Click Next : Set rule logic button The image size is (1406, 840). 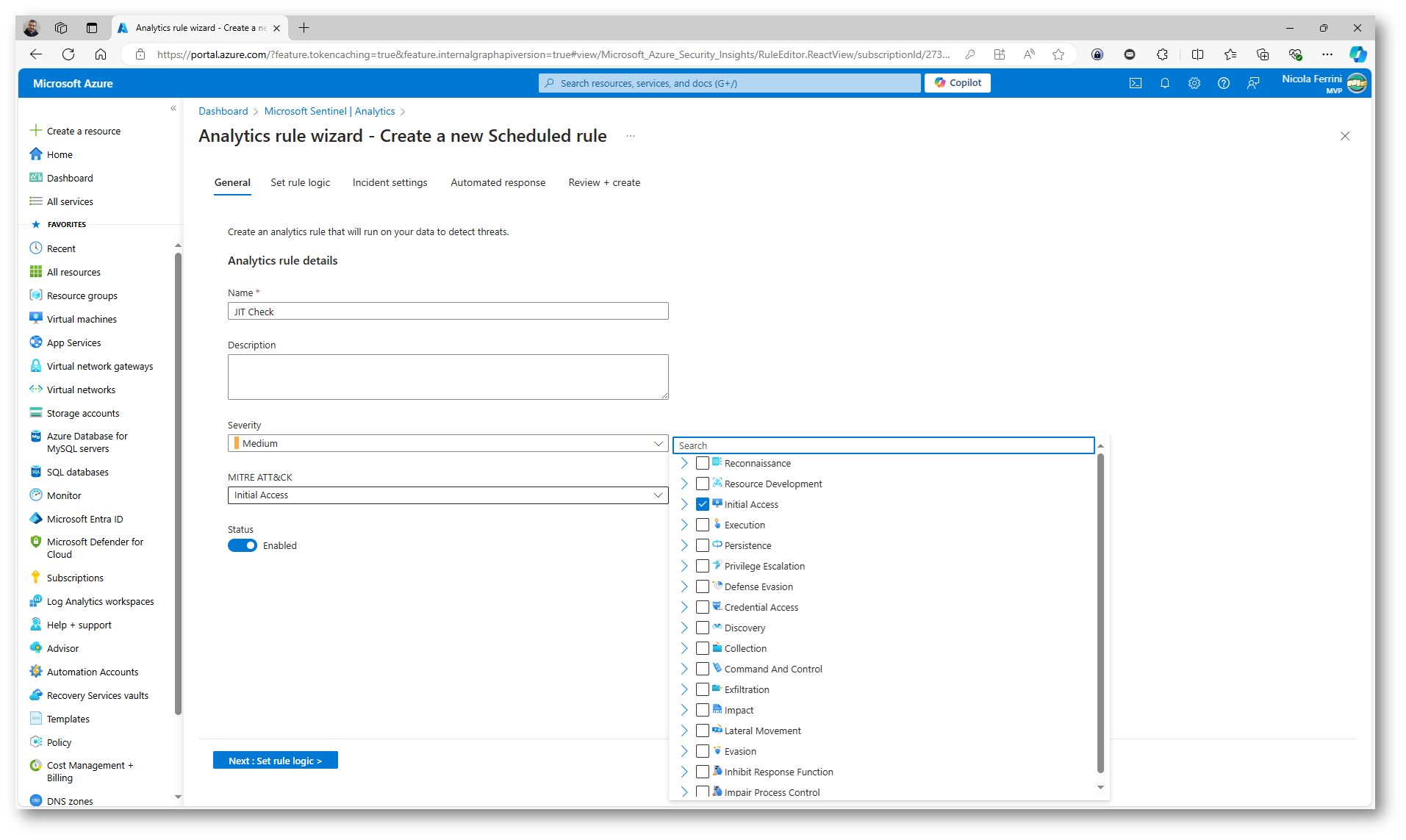(x=275, y=761)
